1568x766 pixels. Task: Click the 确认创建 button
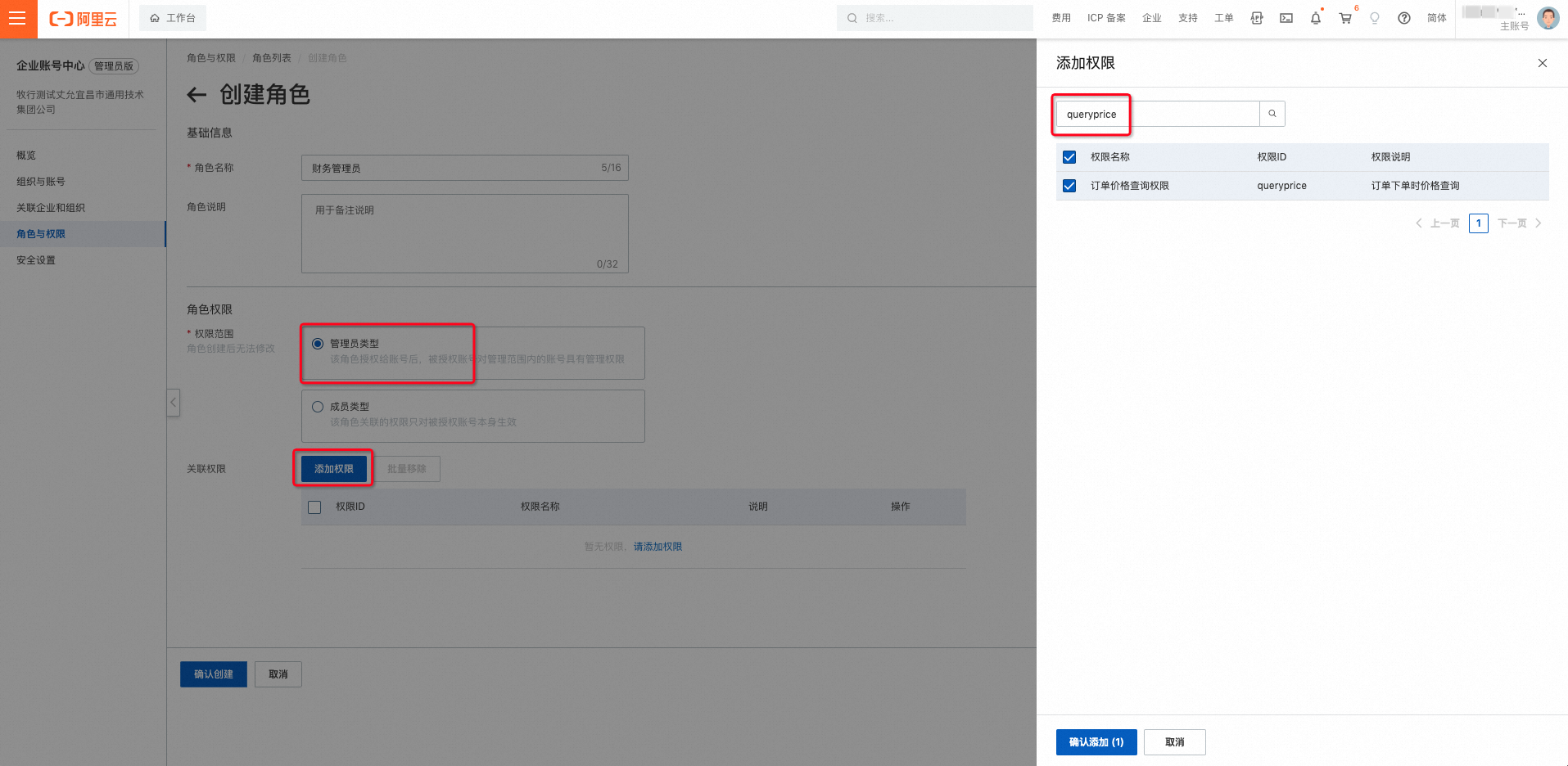tap(213, 674)
